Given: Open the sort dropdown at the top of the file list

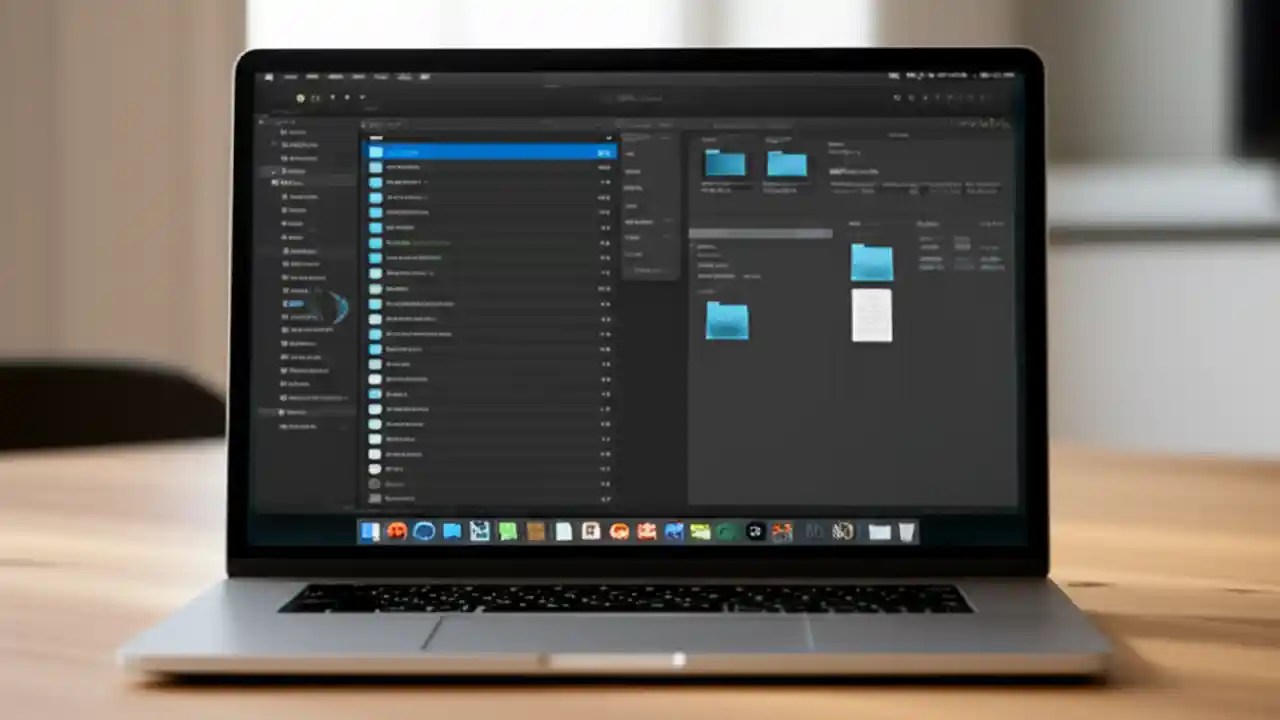Looking at the screenshot, I should [x=608, y=137].
